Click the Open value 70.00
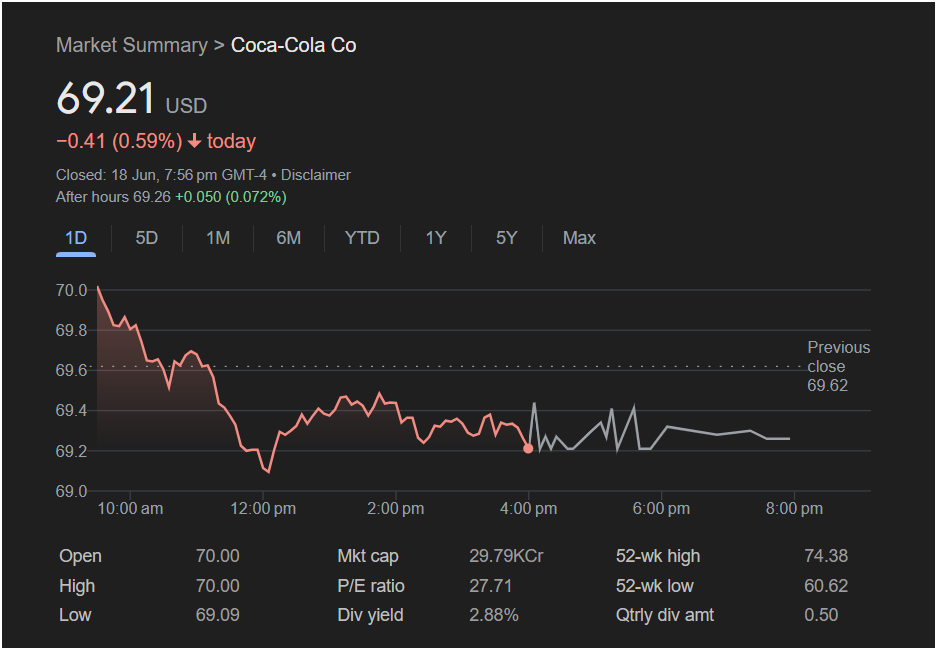This screenshot has height=650, width=937. pos(218,556)
